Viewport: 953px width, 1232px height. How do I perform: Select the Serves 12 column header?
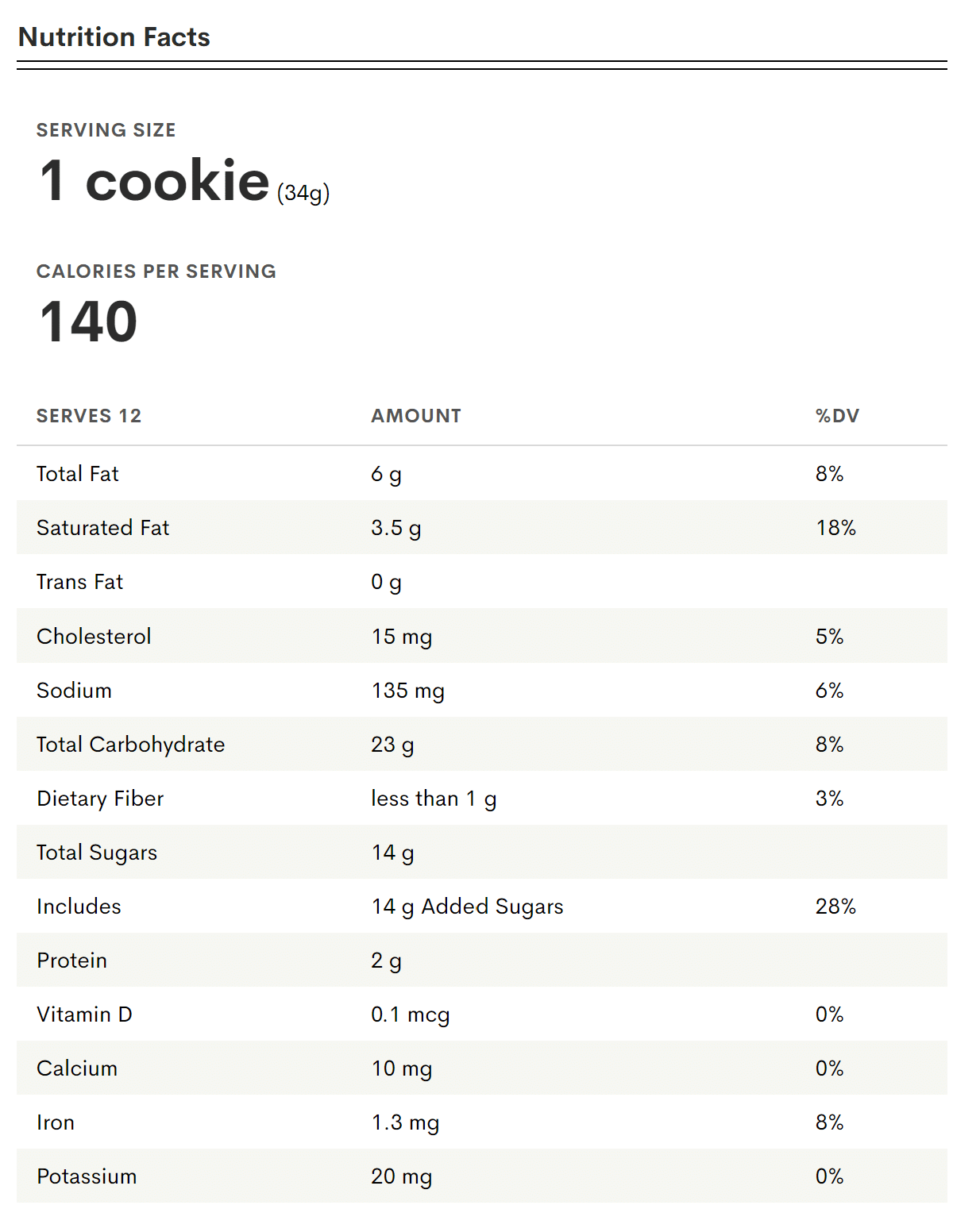point(89,416)
